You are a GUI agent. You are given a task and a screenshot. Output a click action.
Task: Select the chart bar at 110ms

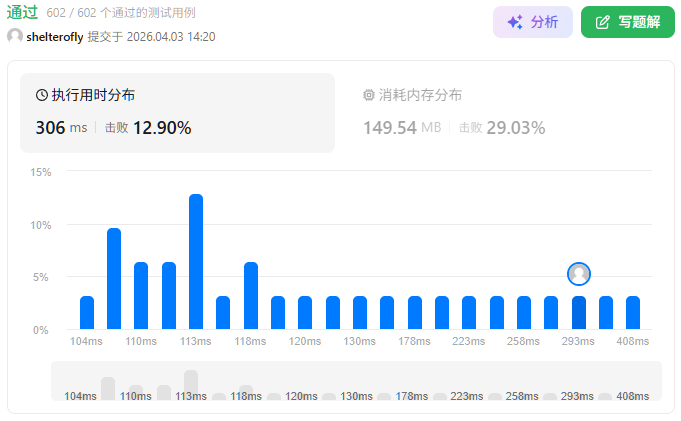coord(141,295)
